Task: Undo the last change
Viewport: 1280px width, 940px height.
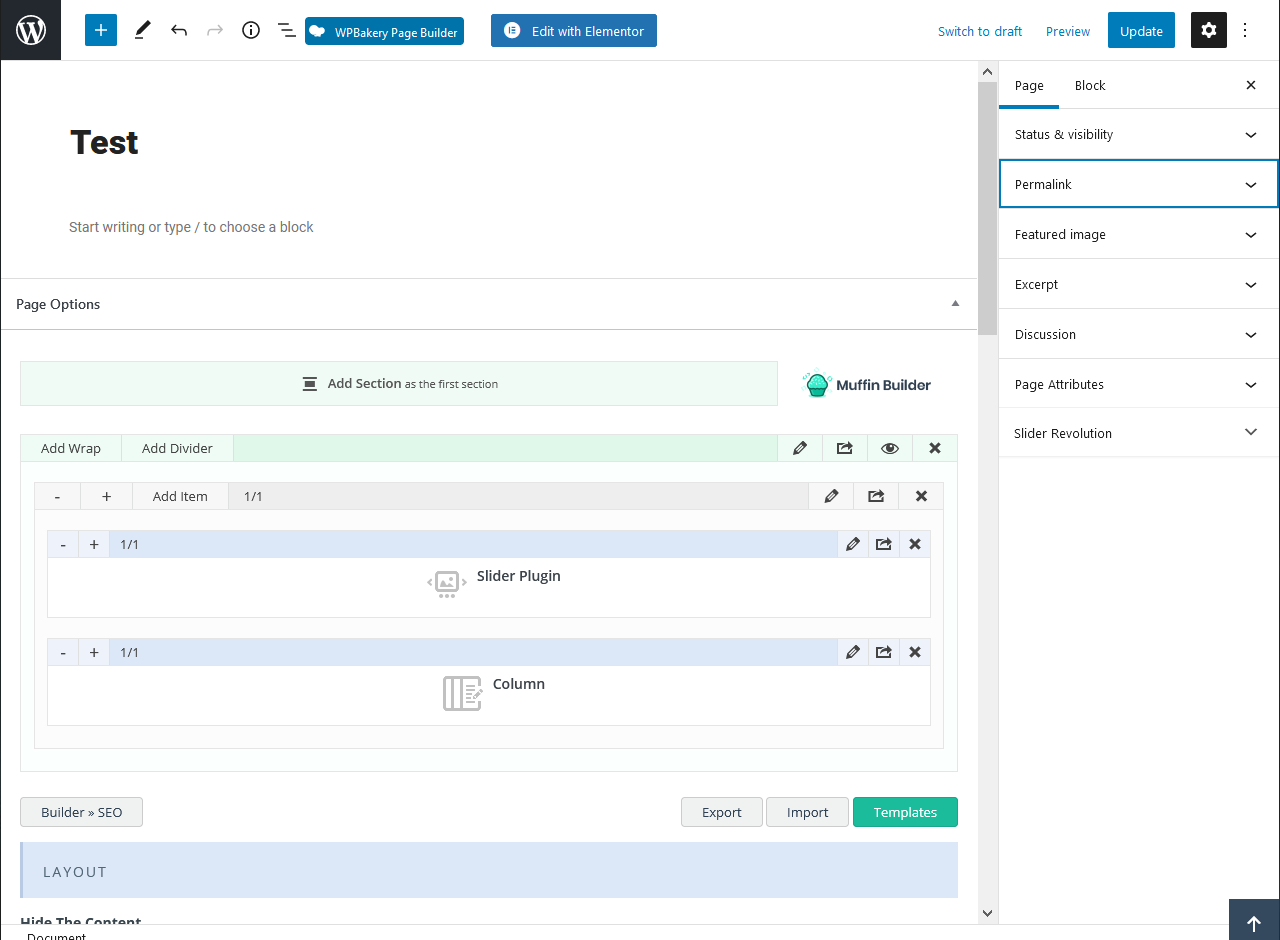Action: [x=179, y=30]
